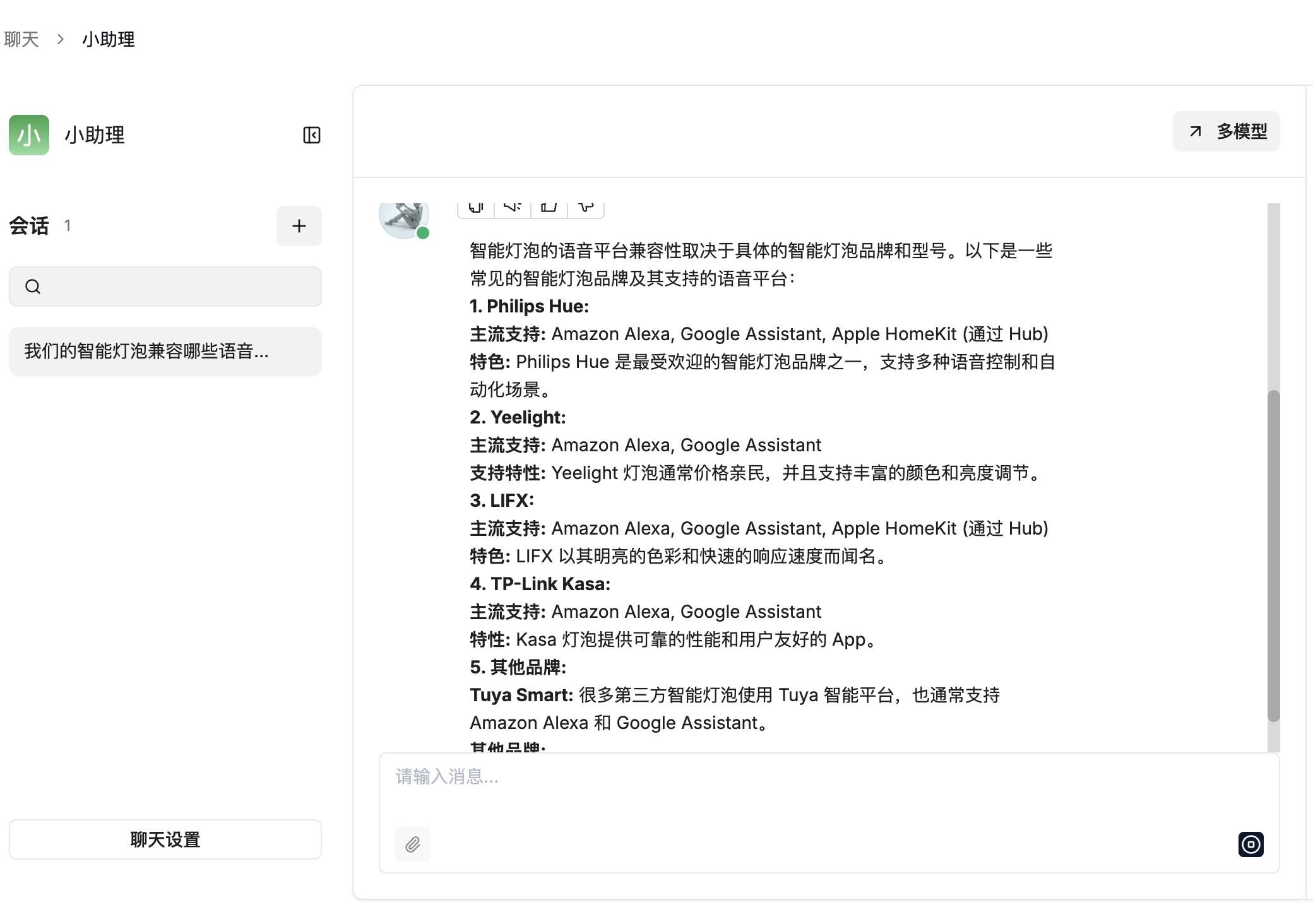Expand the breadcrumb chevron between 聊天 and 小助理
1313x924 pixels.
(60, 39)
